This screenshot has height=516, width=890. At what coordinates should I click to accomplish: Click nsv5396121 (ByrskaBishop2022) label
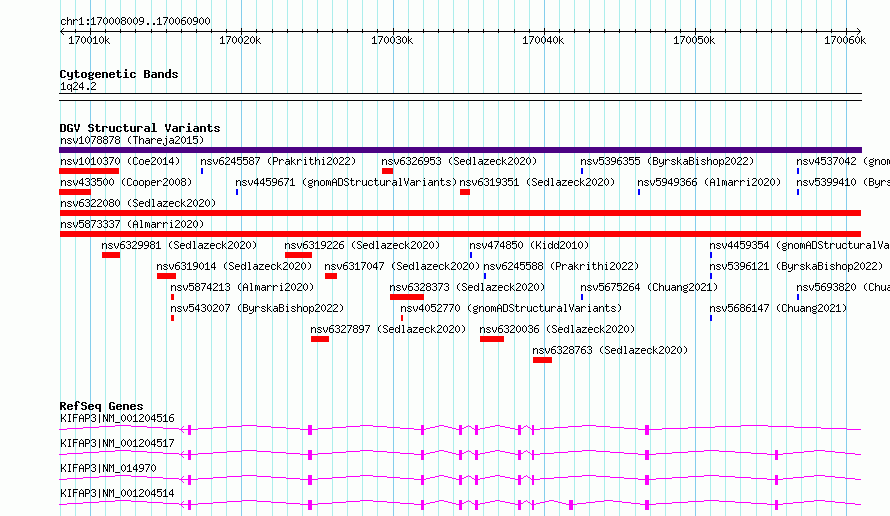point(796,266)
